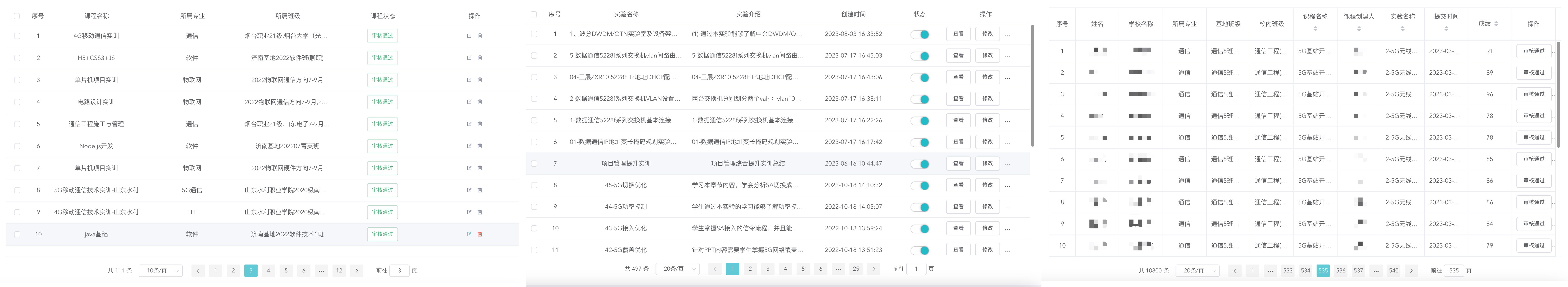1568x287 pixels.
Task: Check select-all box in experiment table header
Action: coord(534,14)
